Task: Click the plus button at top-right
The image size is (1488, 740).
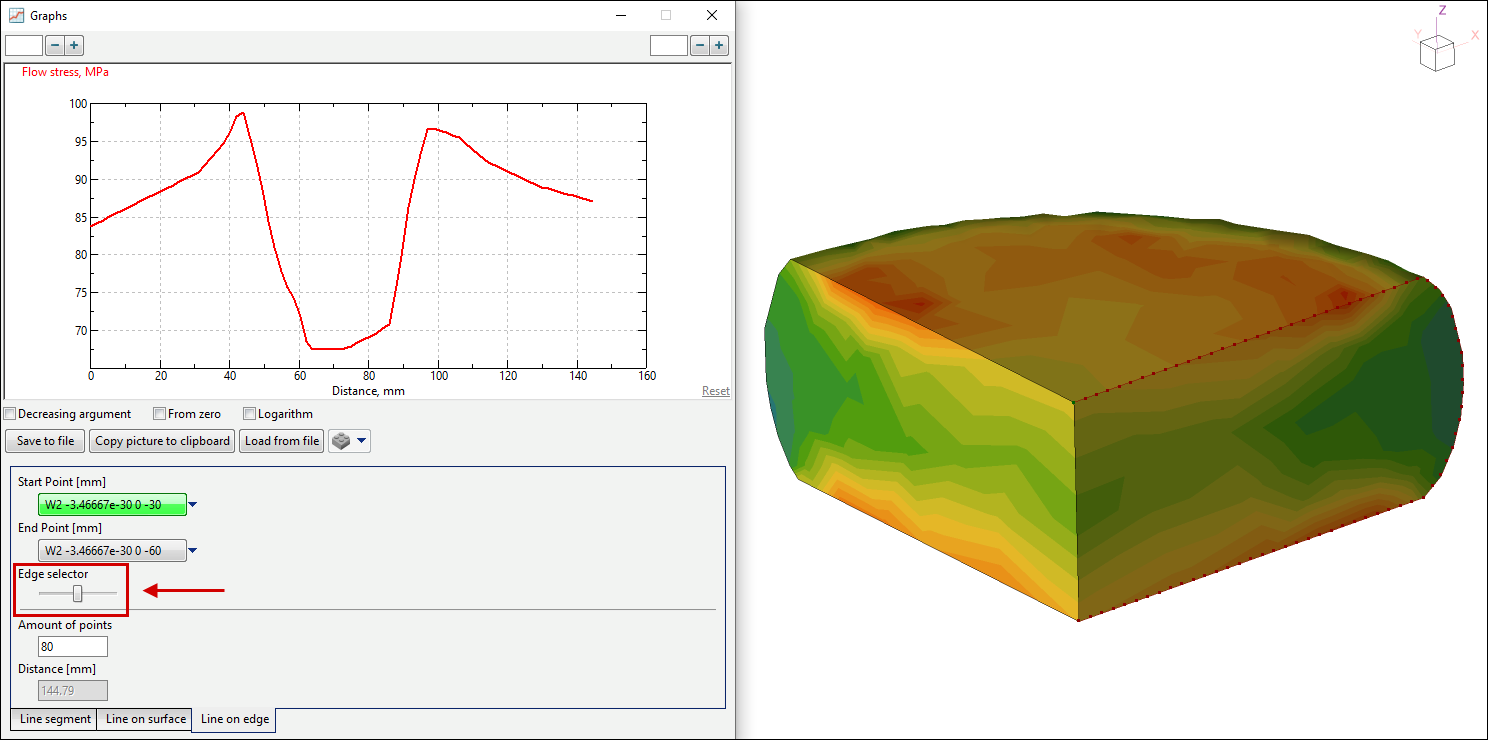Action: (x=719, y=45)
